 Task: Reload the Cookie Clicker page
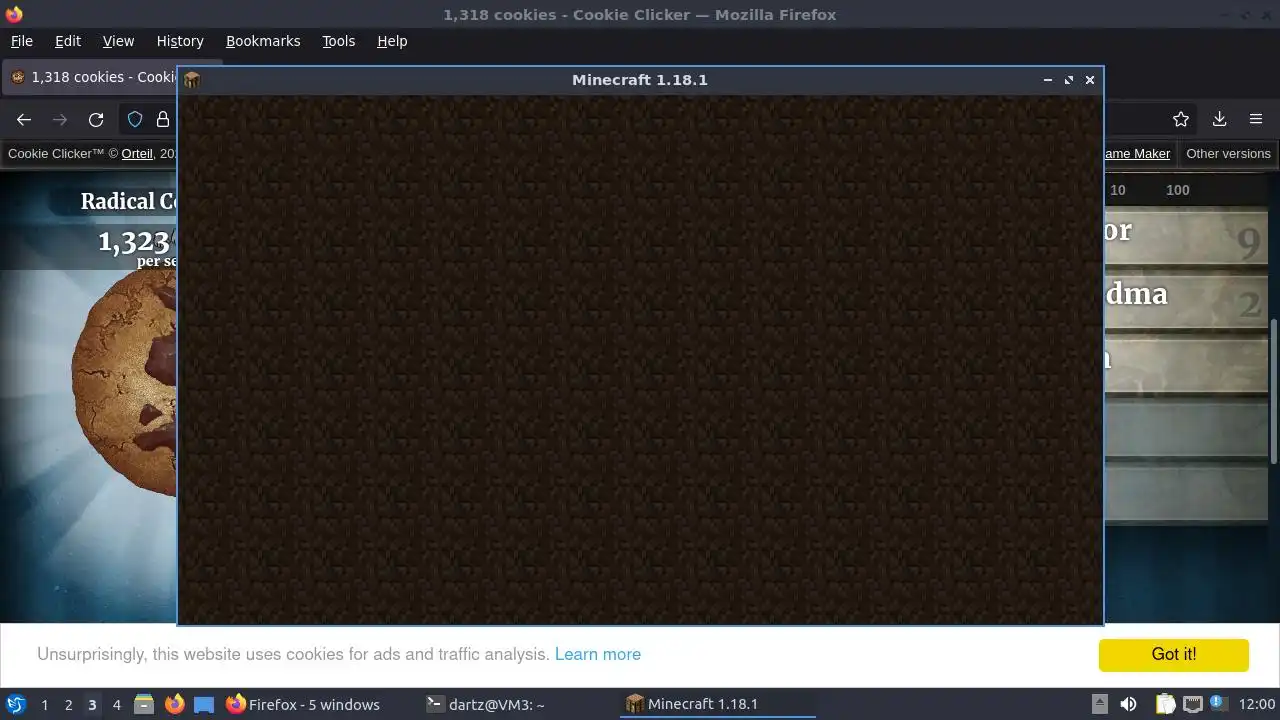click(x=96, y=119)
